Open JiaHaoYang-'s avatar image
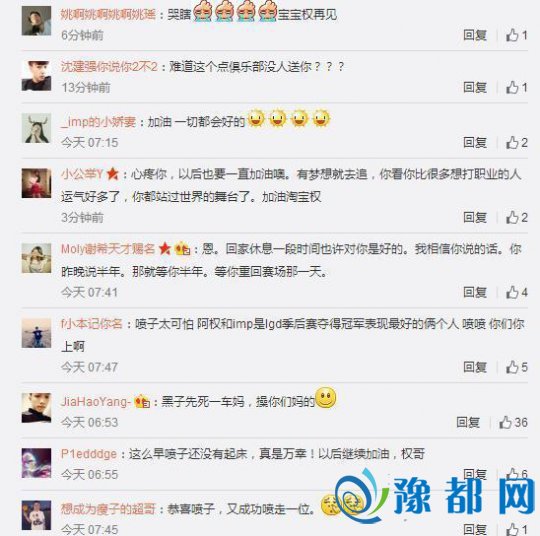Viewport: 540px width, 536px height. click(x=37, y=408)
